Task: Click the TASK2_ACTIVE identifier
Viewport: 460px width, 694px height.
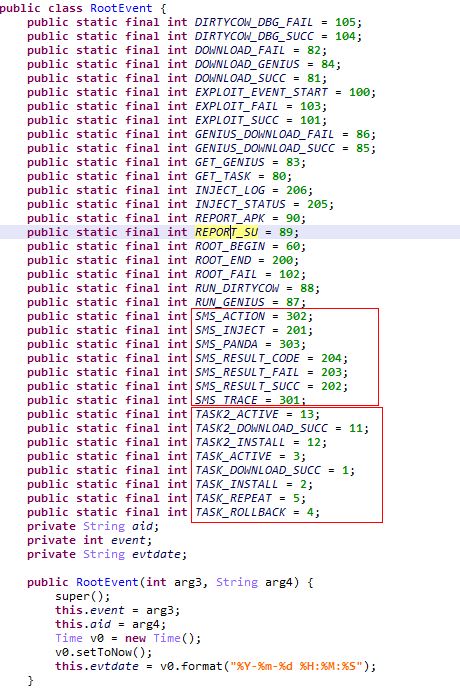Action: coord(237,415)
